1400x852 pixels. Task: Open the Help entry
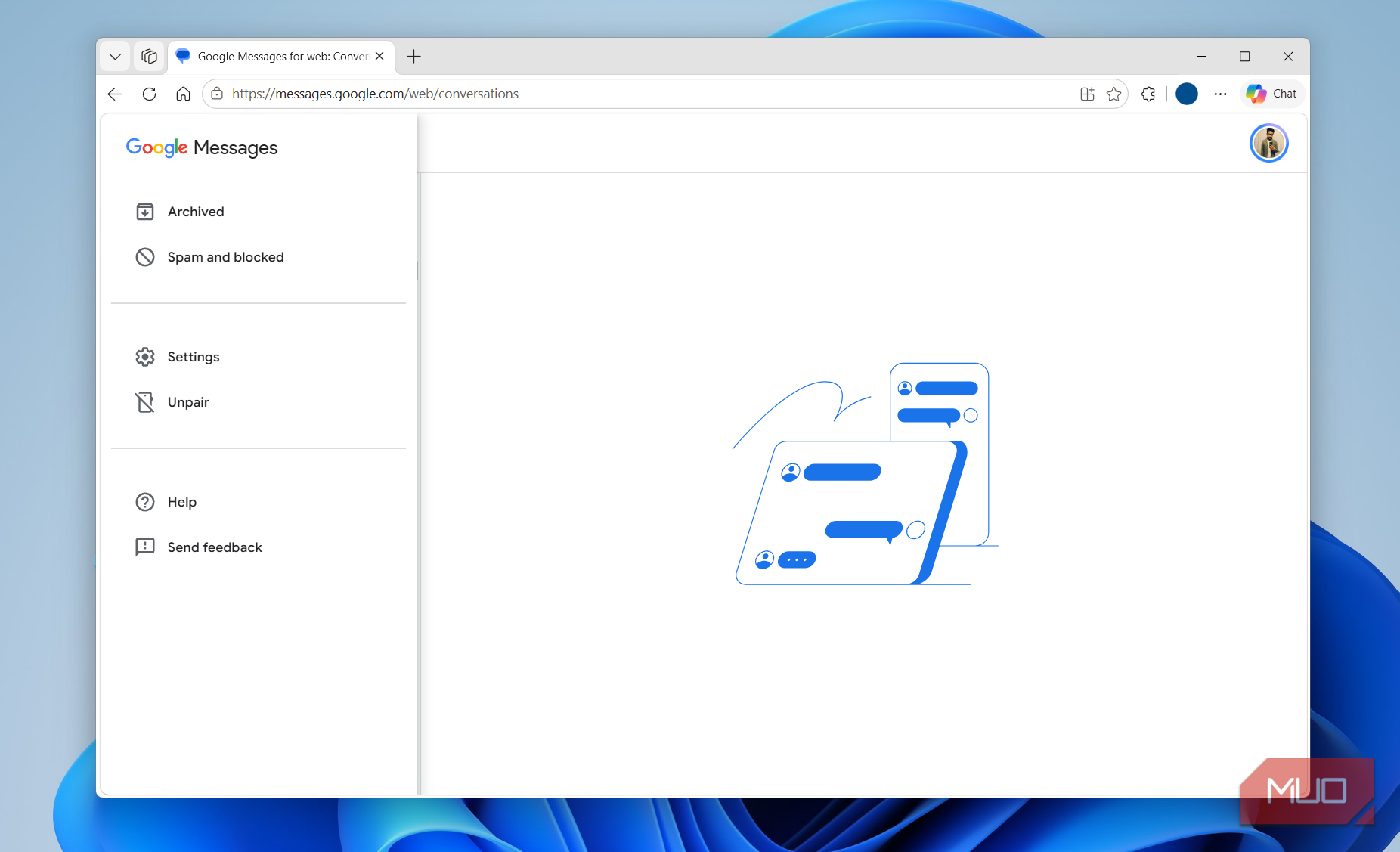pos(259,502)
